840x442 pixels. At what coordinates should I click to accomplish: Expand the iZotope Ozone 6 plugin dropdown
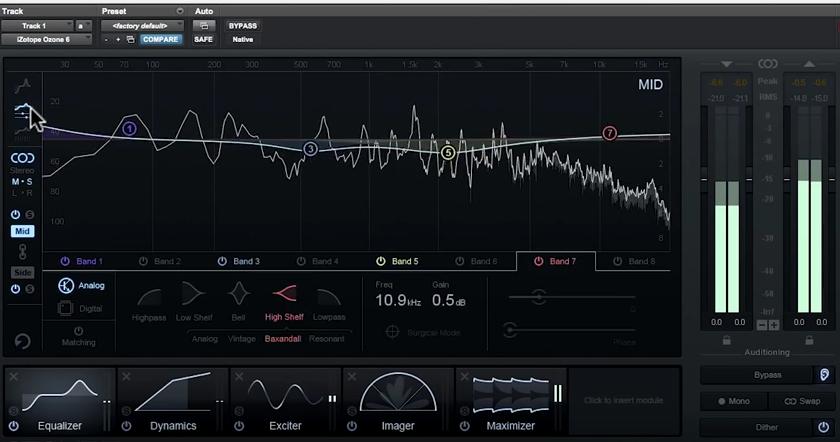point(48,39)
